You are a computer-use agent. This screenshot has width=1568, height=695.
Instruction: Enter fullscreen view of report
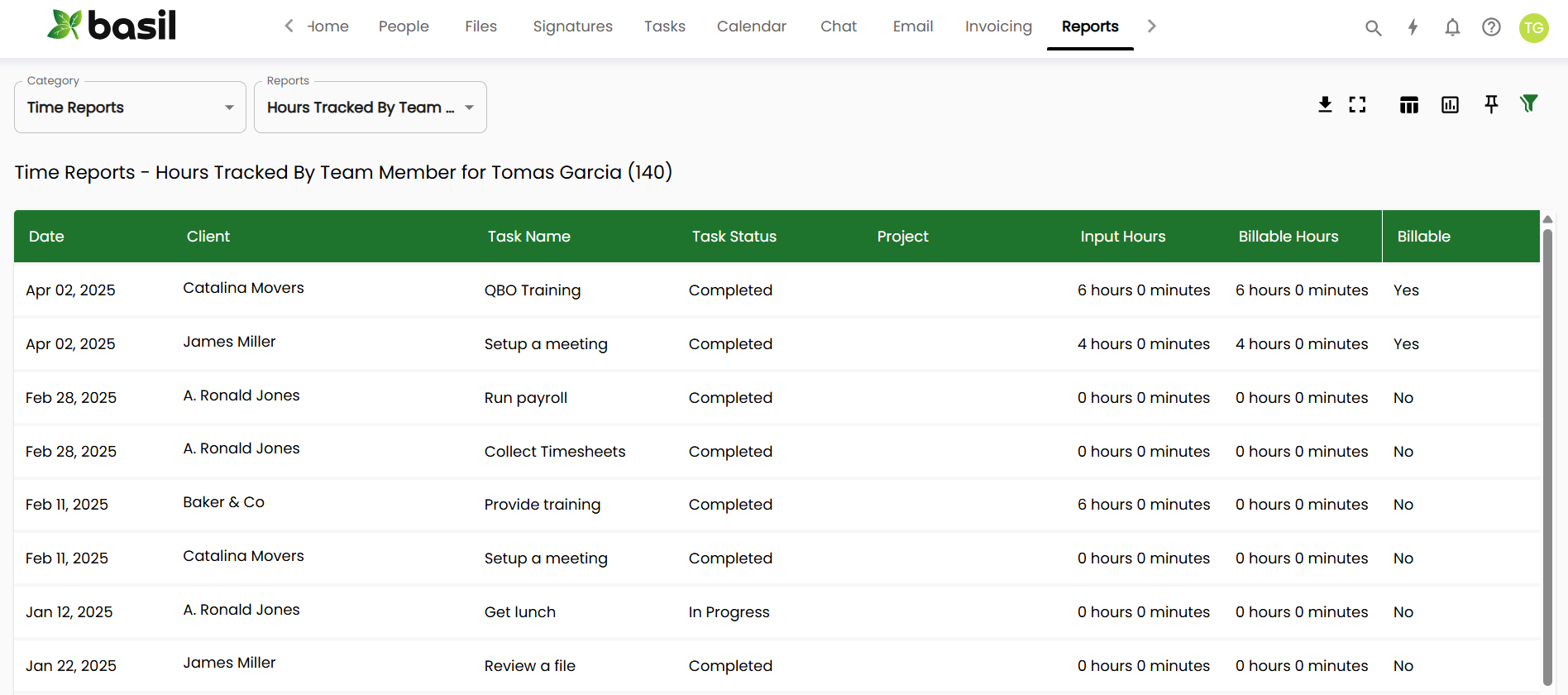point(1357,104)
